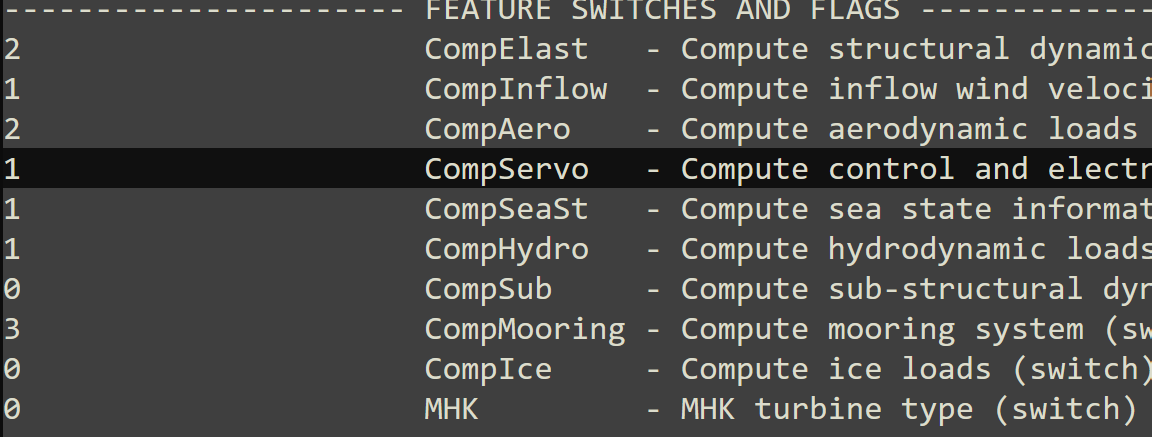Click the CompSub value 0
The image size is (1152, 437).
tap(11, 289)
